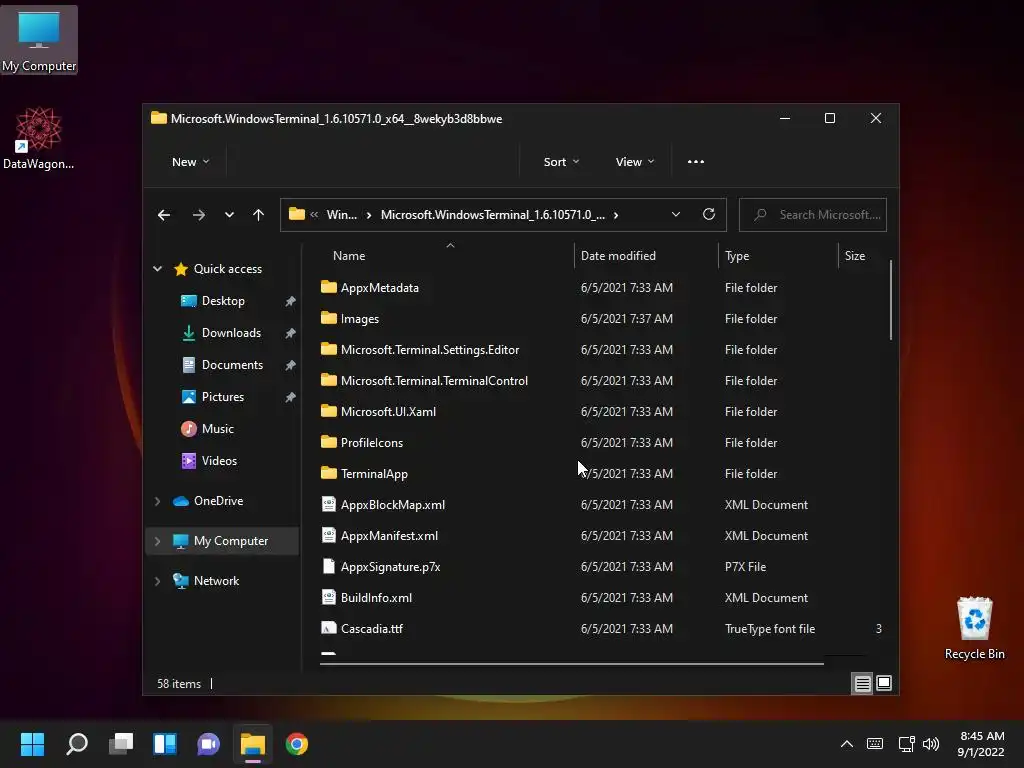Click the Quick access star icon

point(181,268)
